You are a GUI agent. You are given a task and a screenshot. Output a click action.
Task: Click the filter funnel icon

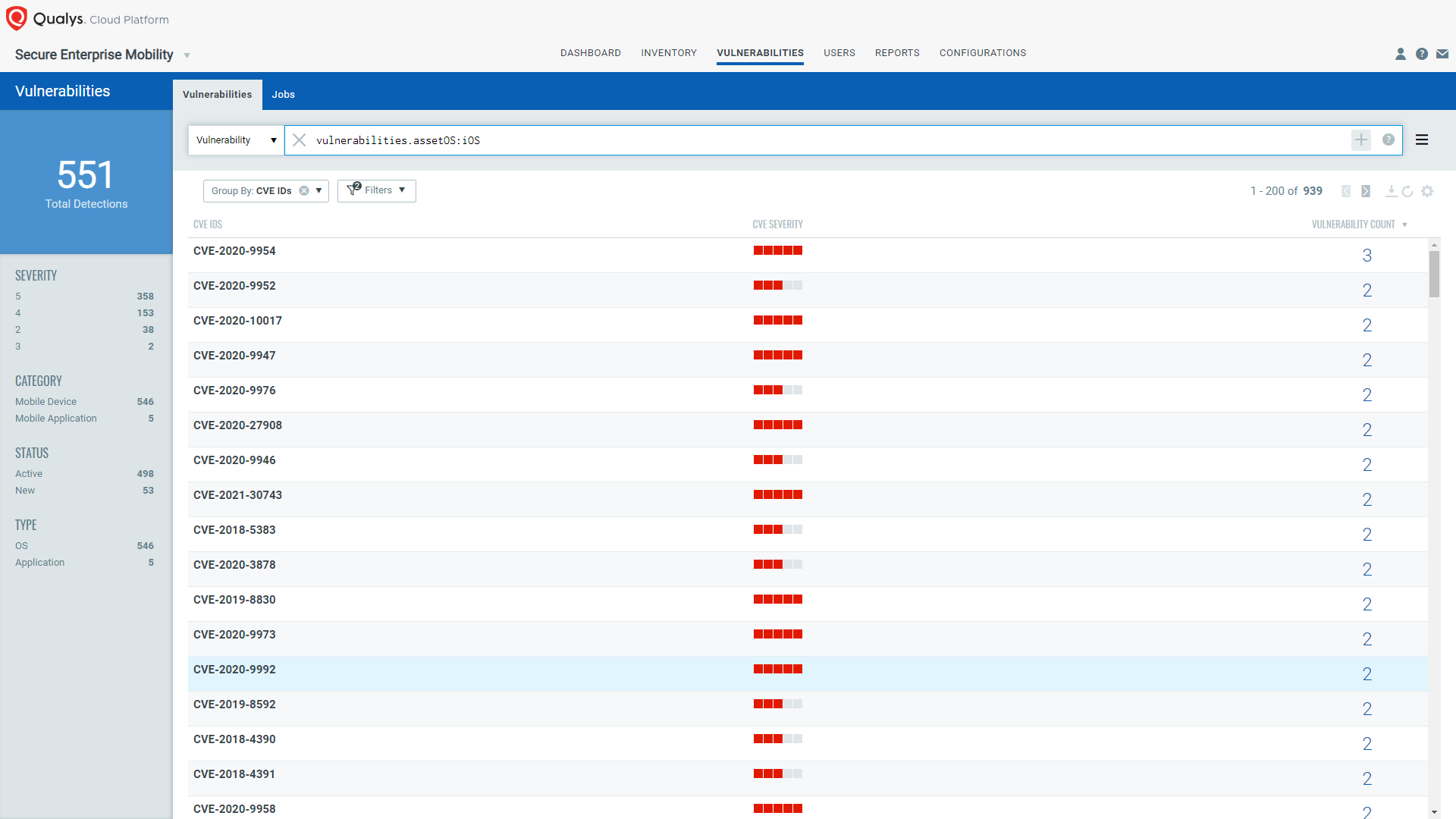[x=353, y=190]
